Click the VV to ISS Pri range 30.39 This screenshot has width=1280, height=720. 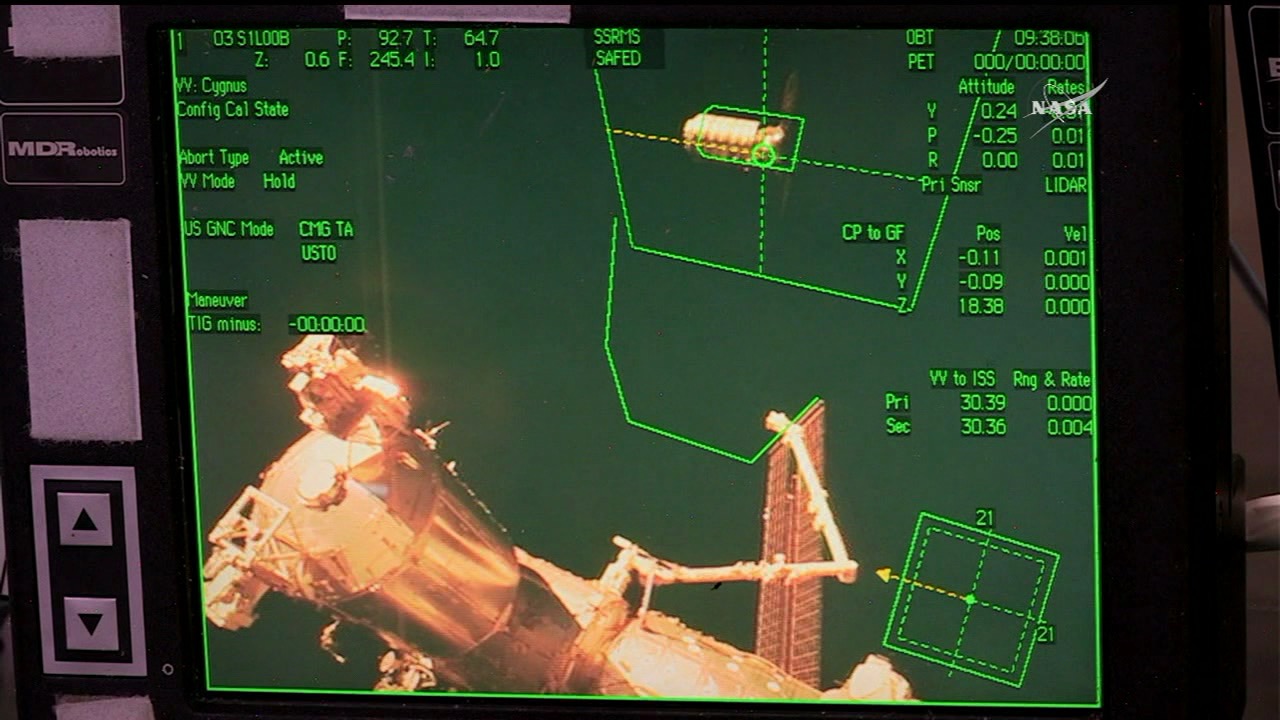pos(982,403)
